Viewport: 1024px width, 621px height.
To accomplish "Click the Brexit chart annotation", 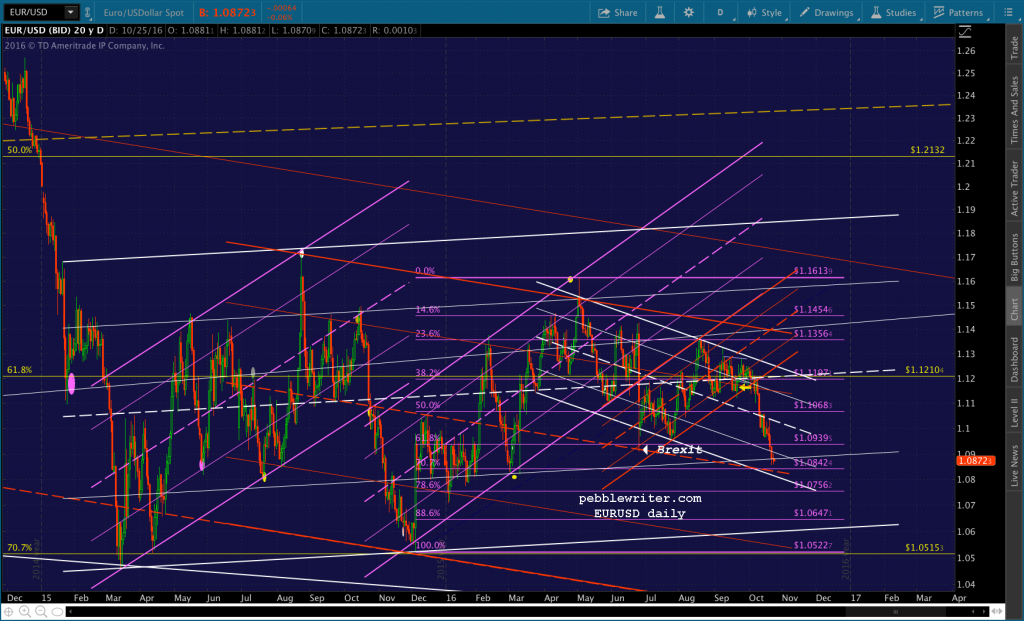I will click(x=679, y=449).
